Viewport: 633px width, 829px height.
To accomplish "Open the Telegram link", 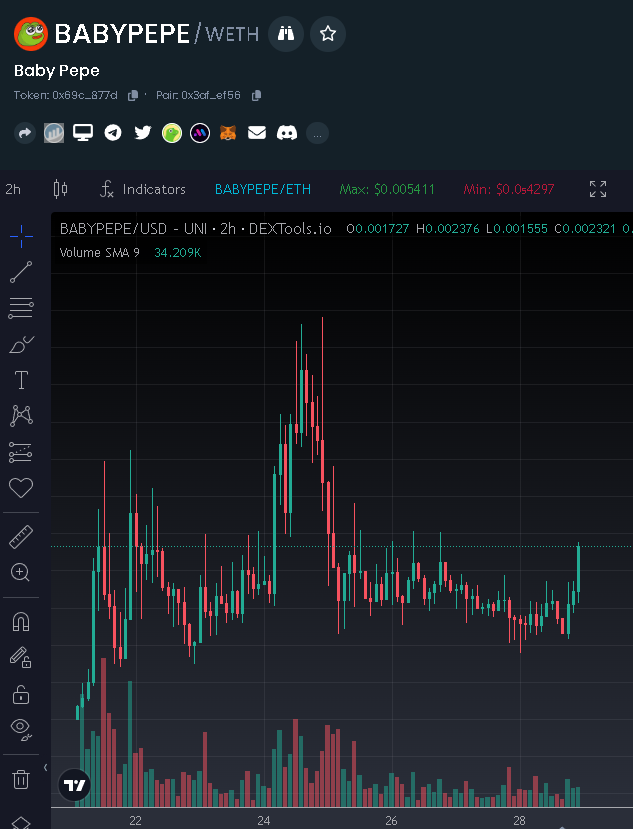I will 113,133.
